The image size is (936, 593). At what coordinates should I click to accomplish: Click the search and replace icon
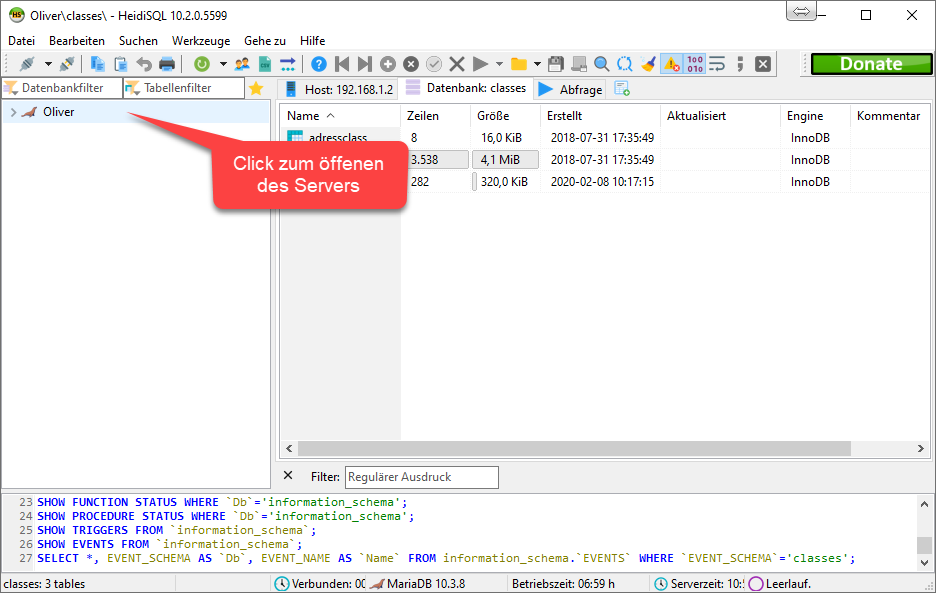coord(624,64)
